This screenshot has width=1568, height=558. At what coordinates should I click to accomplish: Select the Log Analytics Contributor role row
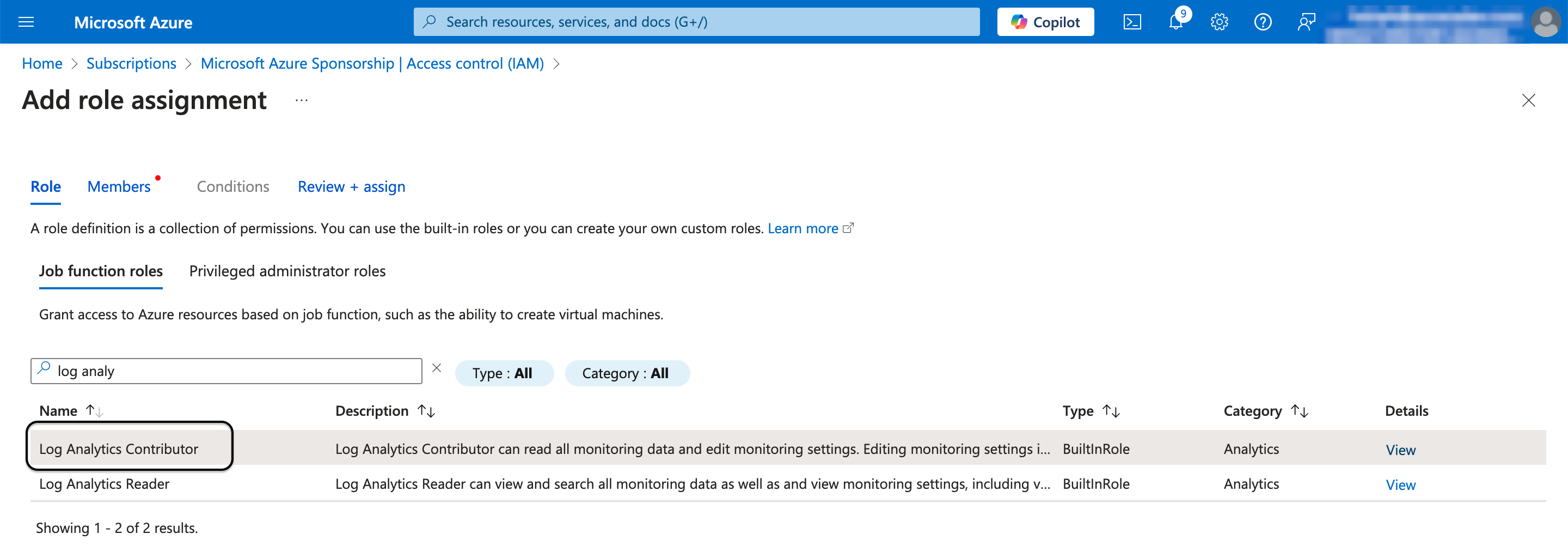(x=788, y=449)
